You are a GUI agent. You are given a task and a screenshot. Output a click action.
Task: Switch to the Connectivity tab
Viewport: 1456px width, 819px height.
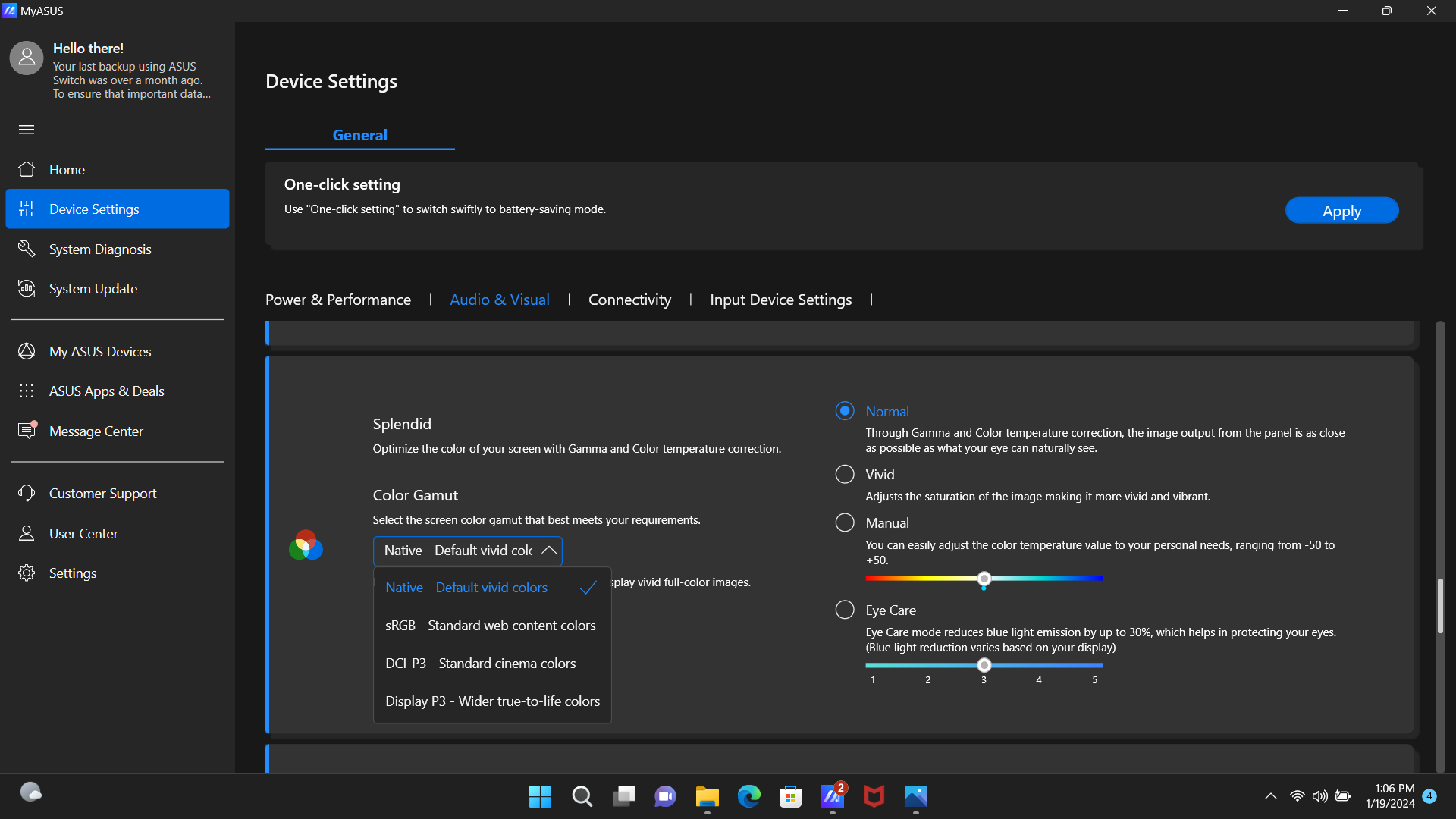(x=629, y=300)
